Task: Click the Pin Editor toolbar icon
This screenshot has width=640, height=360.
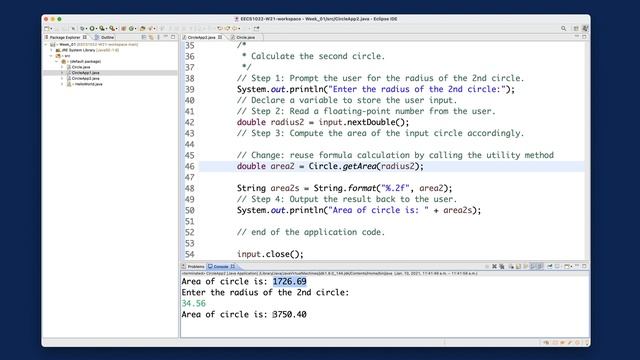Action: click(256, 29)
